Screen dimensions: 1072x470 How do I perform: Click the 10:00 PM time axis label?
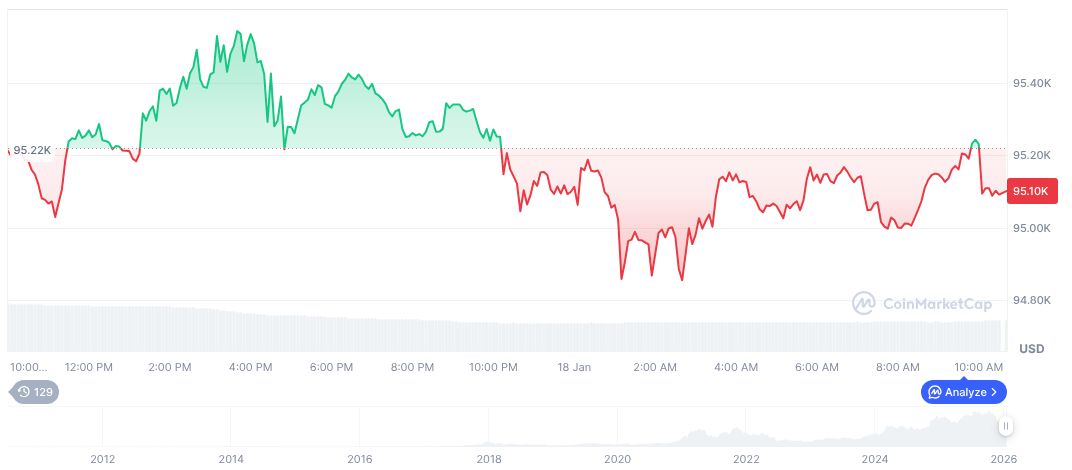[x=494, y=367]
